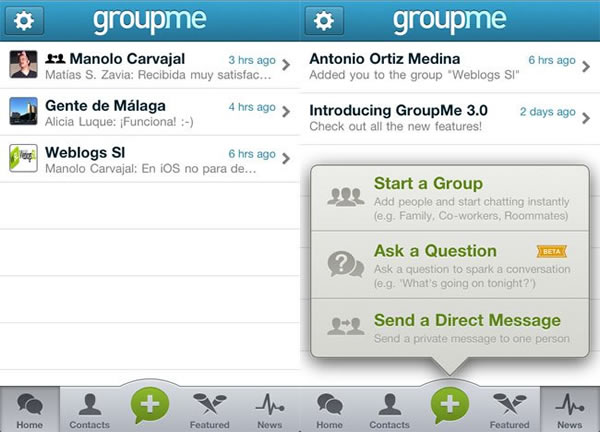Viewport: 600px width, 432px height.
Task: Select Send a Direct Message icon
Action: tap(346, 326)
